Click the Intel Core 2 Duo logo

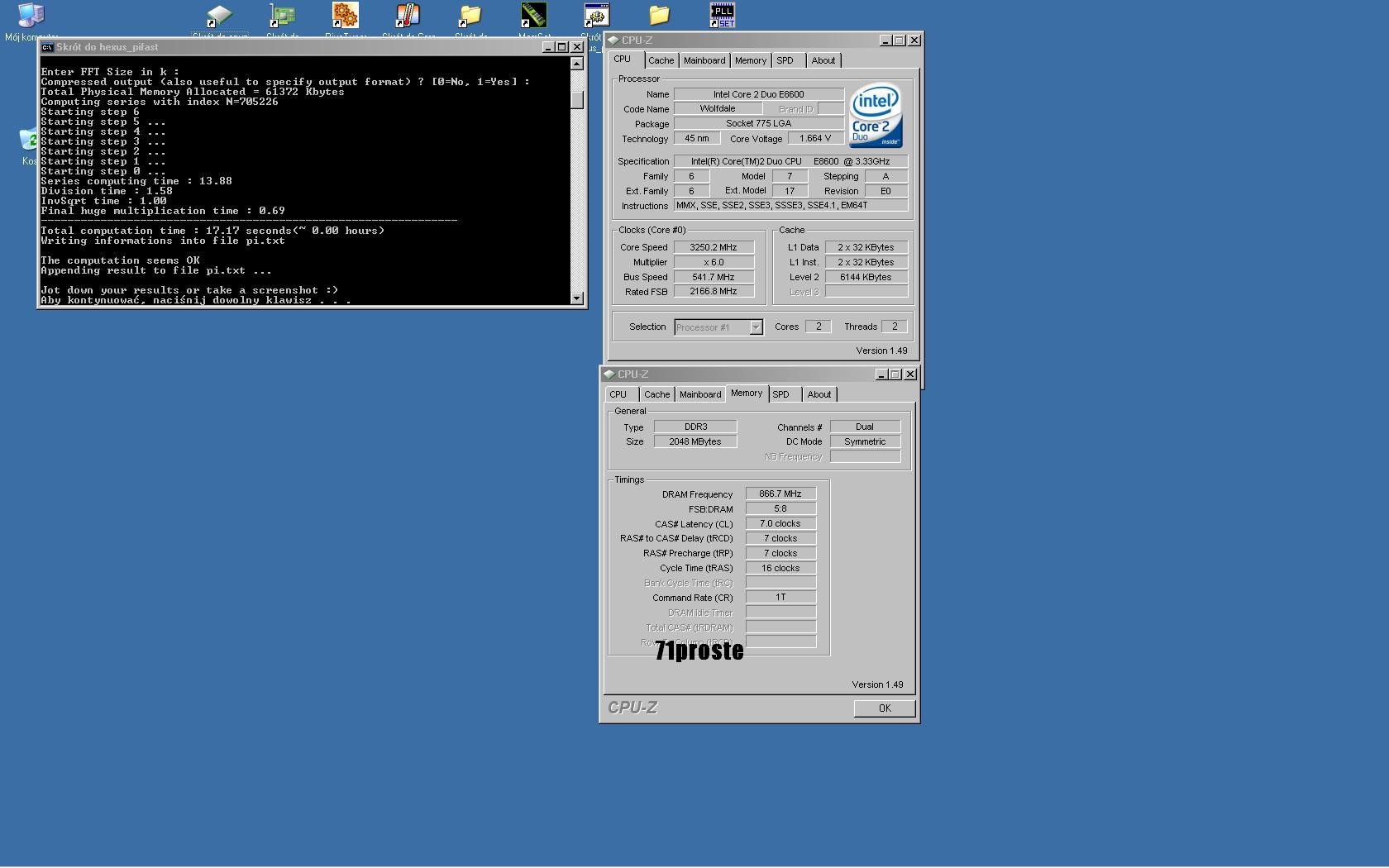(x=875, y=115)
